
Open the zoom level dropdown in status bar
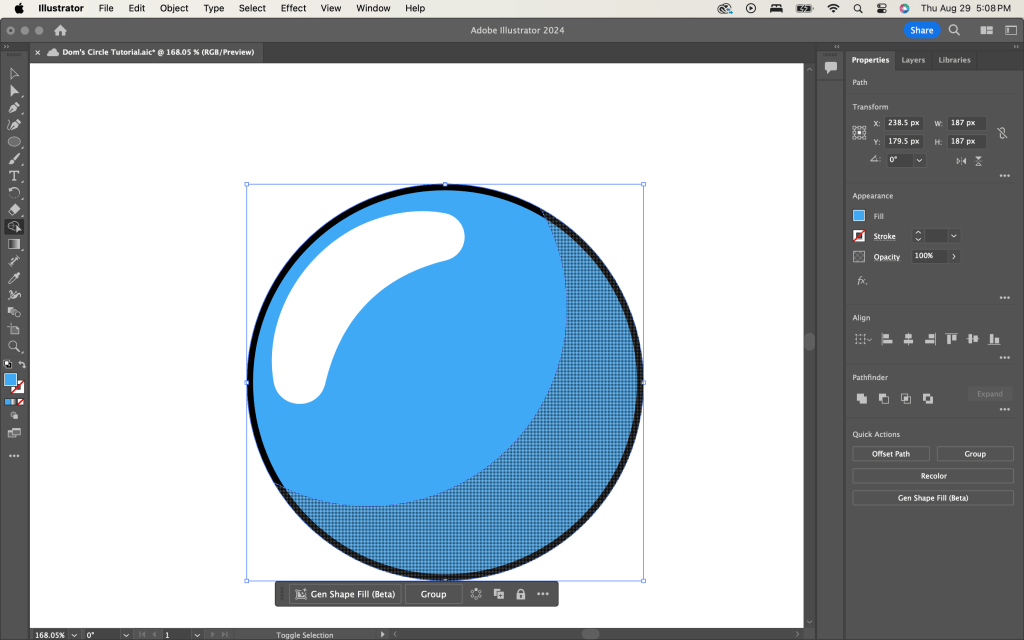point(74,634)
